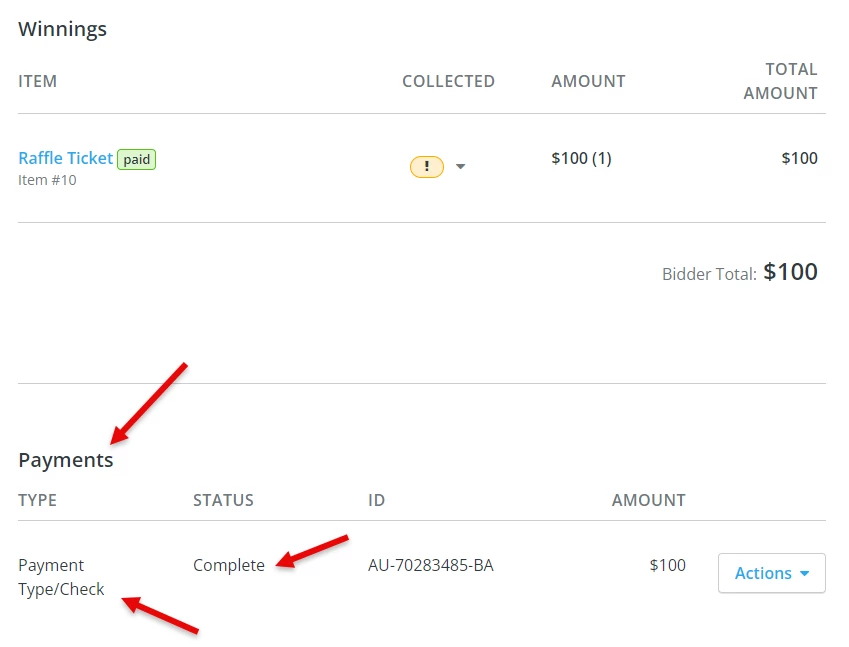Click the ITEM column header
Viewport: 849px width, 647px height.
37,81
